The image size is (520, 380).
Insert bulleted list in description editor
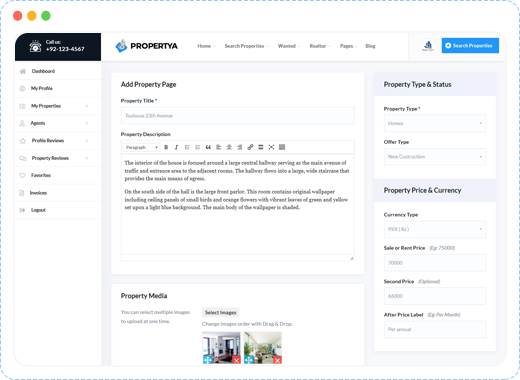pos(187,147)
